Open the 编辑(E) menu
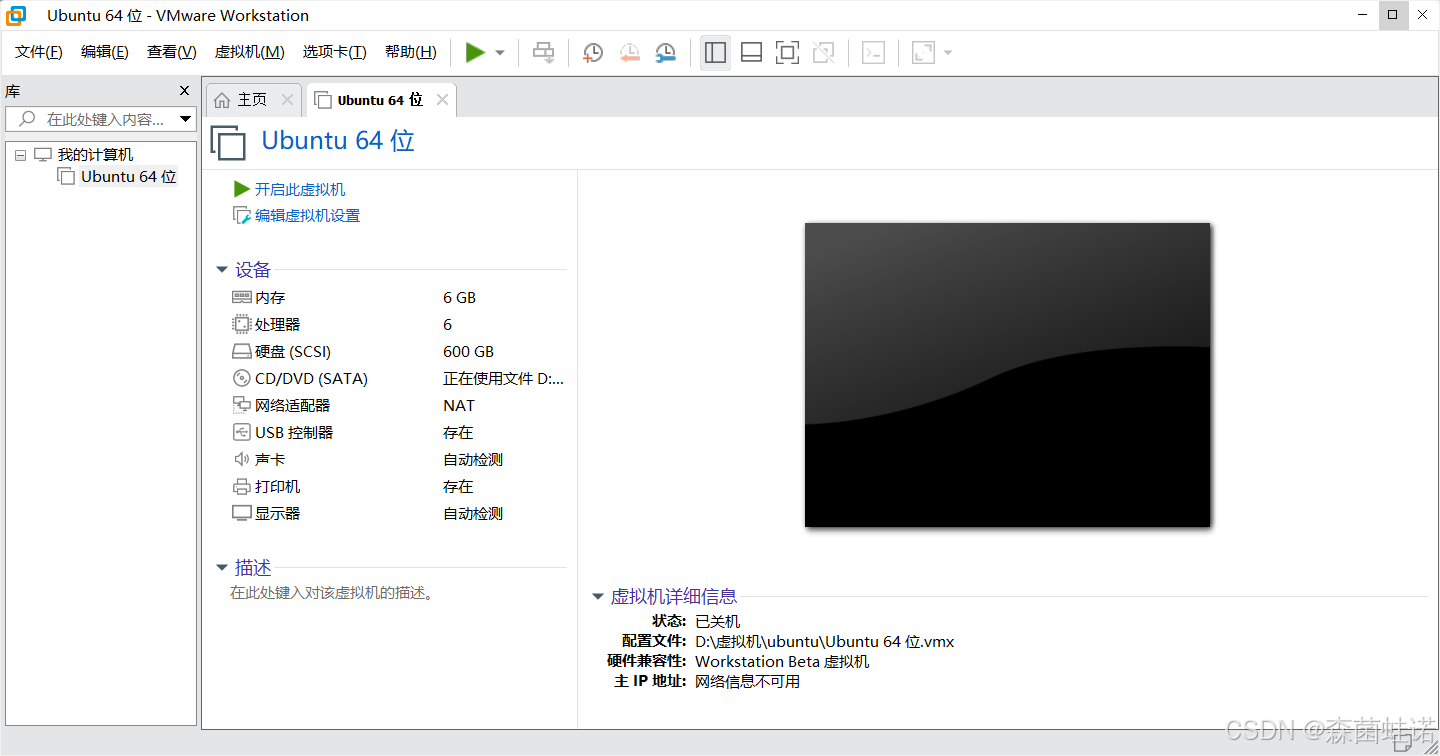 point(105,52)
